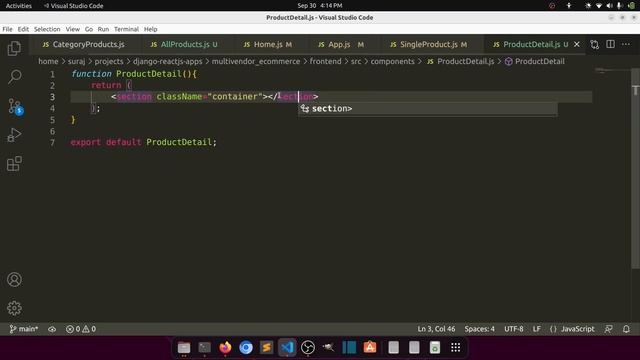Image resolution: width=640 pixels, height=360 pixels.
Task: Click django-reactjs-apps breadcrumb segment
Action: (167, 61)
